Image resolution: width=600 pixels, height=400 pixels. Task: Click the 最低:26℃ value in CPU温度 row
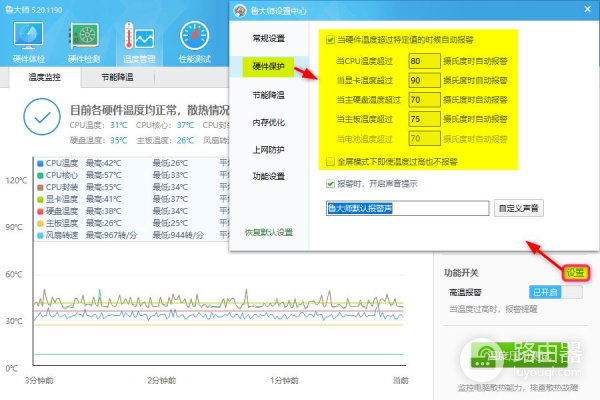pos(170,163)
